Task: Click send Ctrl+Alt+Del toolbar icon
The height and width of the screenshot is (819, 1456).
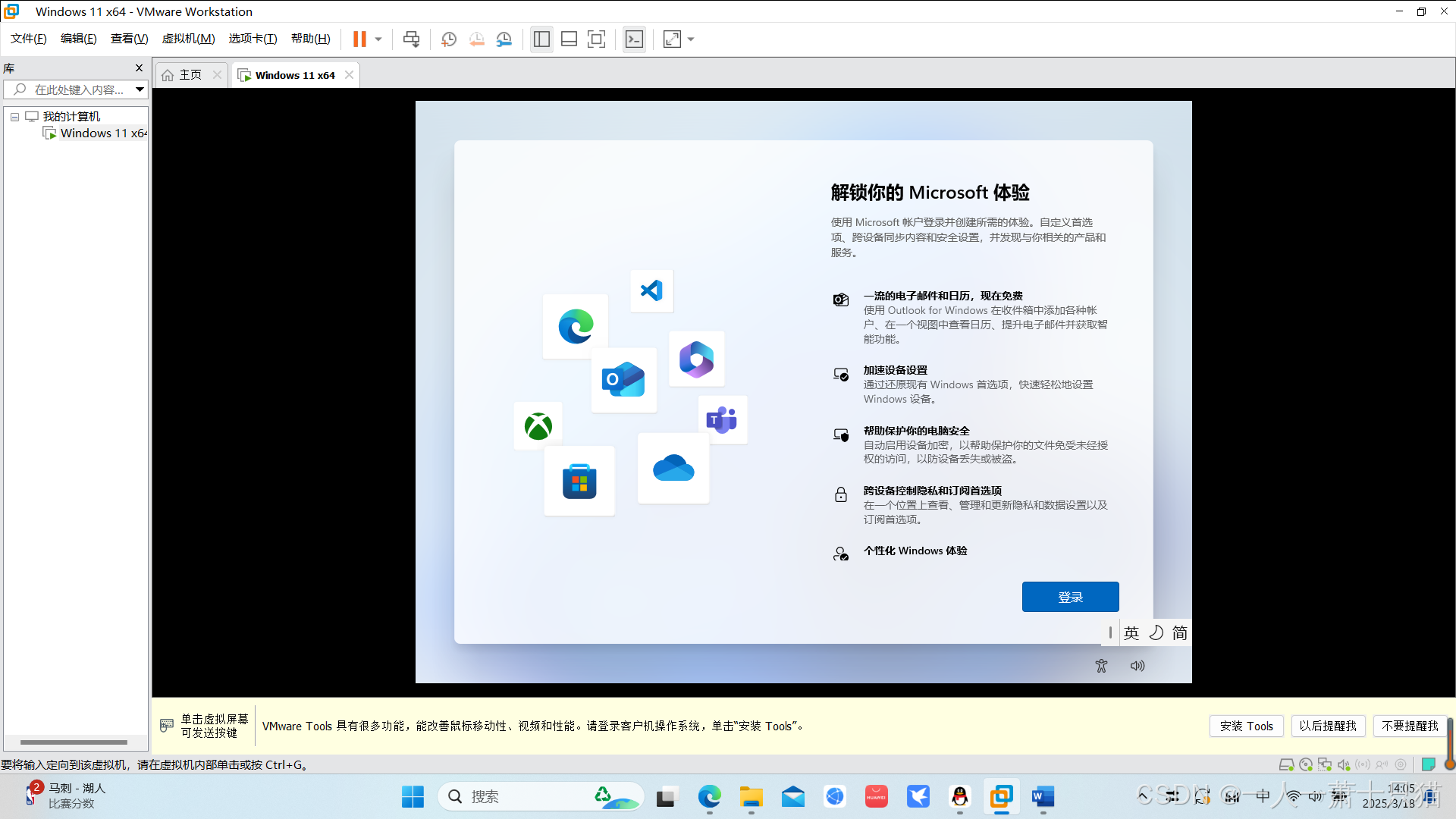Action: (x=411, y=39)
